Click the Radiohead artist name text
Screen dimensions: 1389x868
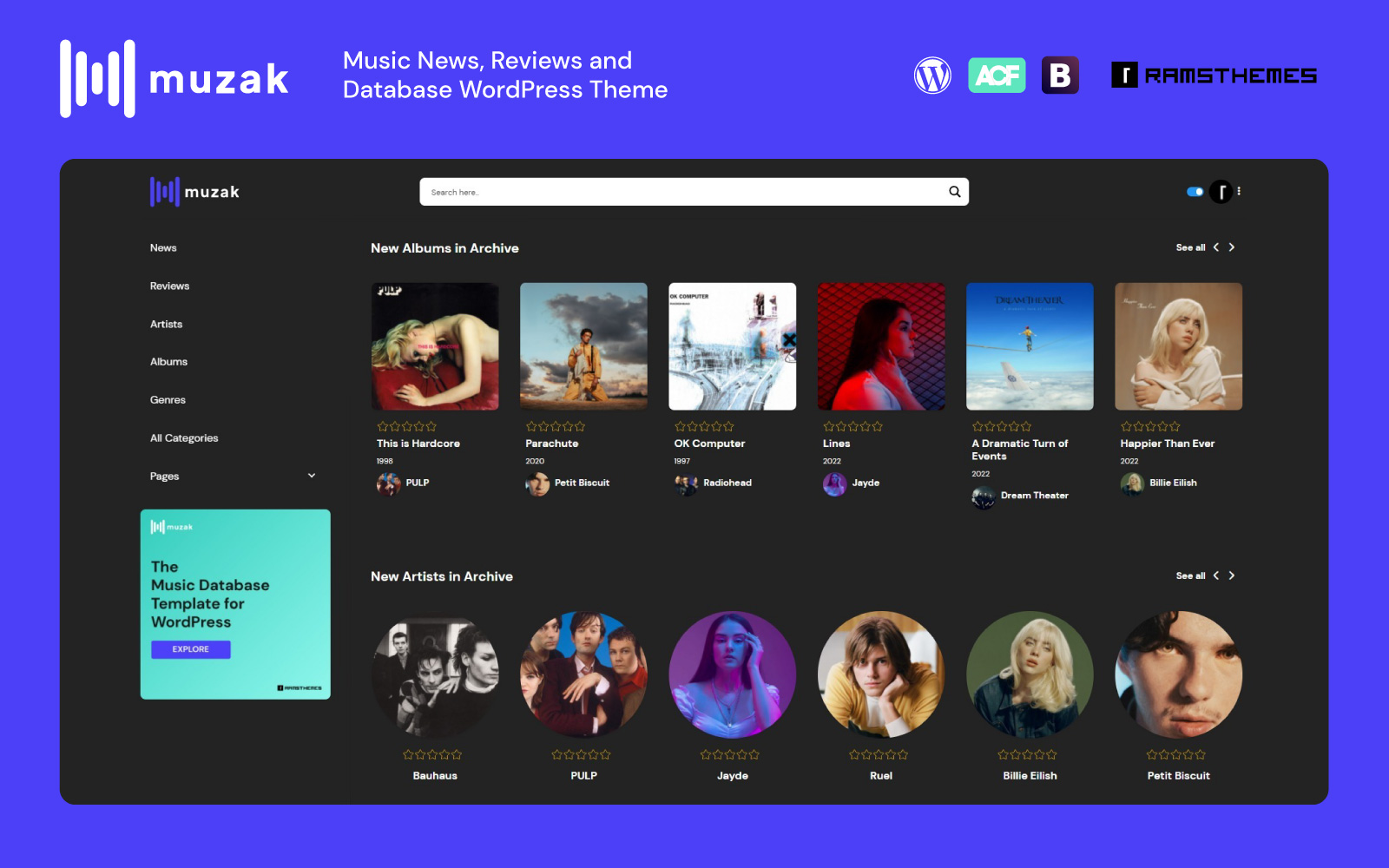pyautogui.click(x=727, y=483)
